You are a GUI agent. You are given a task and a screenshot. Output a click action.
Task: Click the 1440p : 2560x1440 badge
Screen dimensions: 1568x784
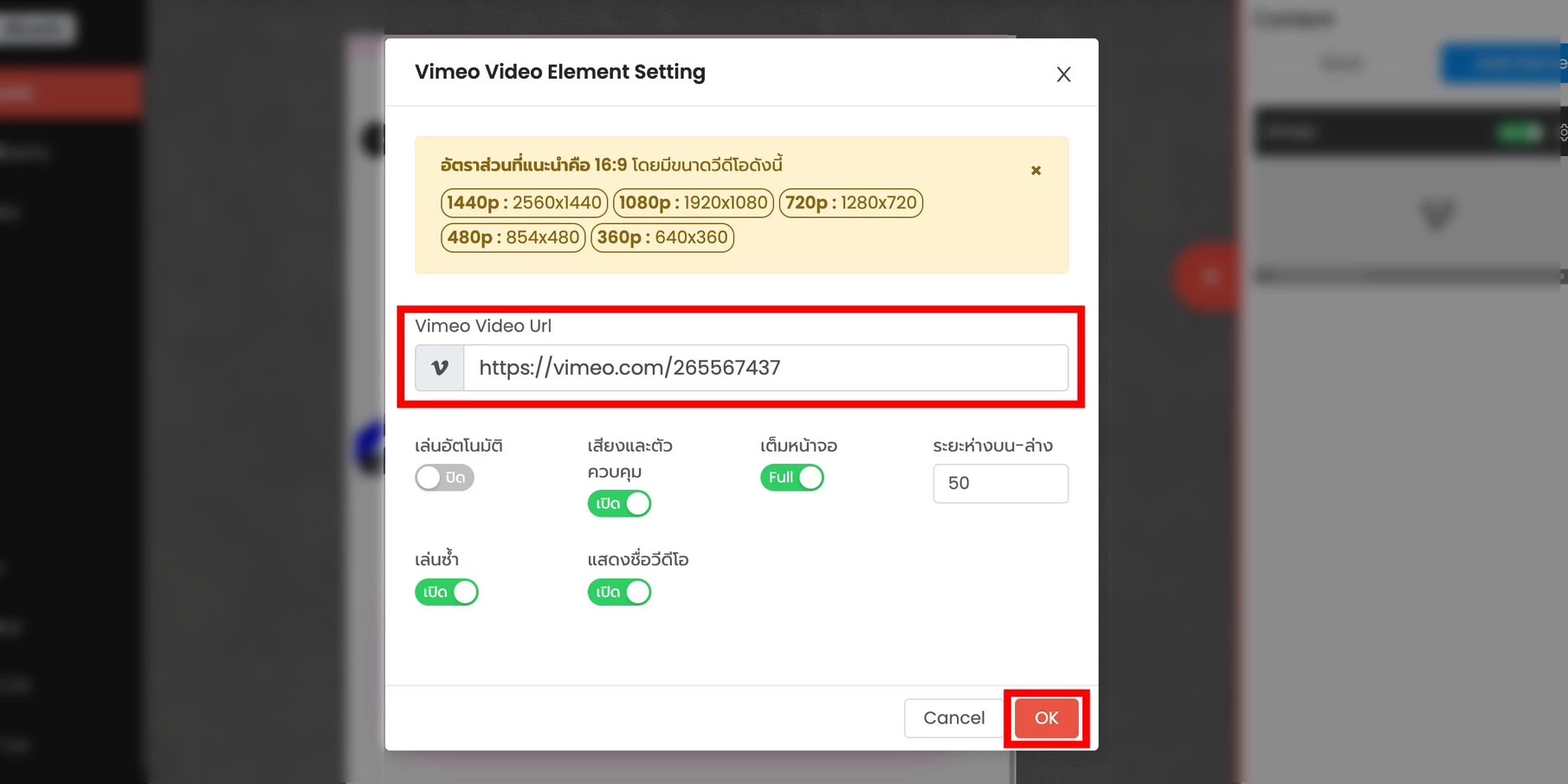(524, 202)
